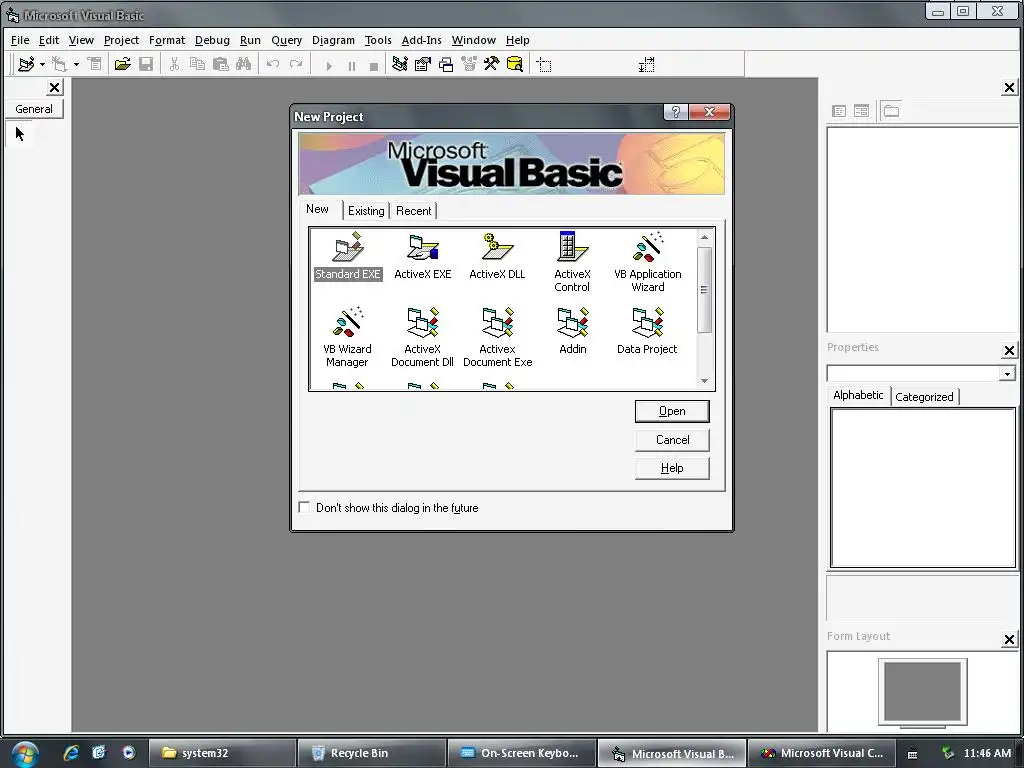Screen dimensions: 1024x768
Task: Click Toggle Folders icon in the project panel
Action: (891, 111)
